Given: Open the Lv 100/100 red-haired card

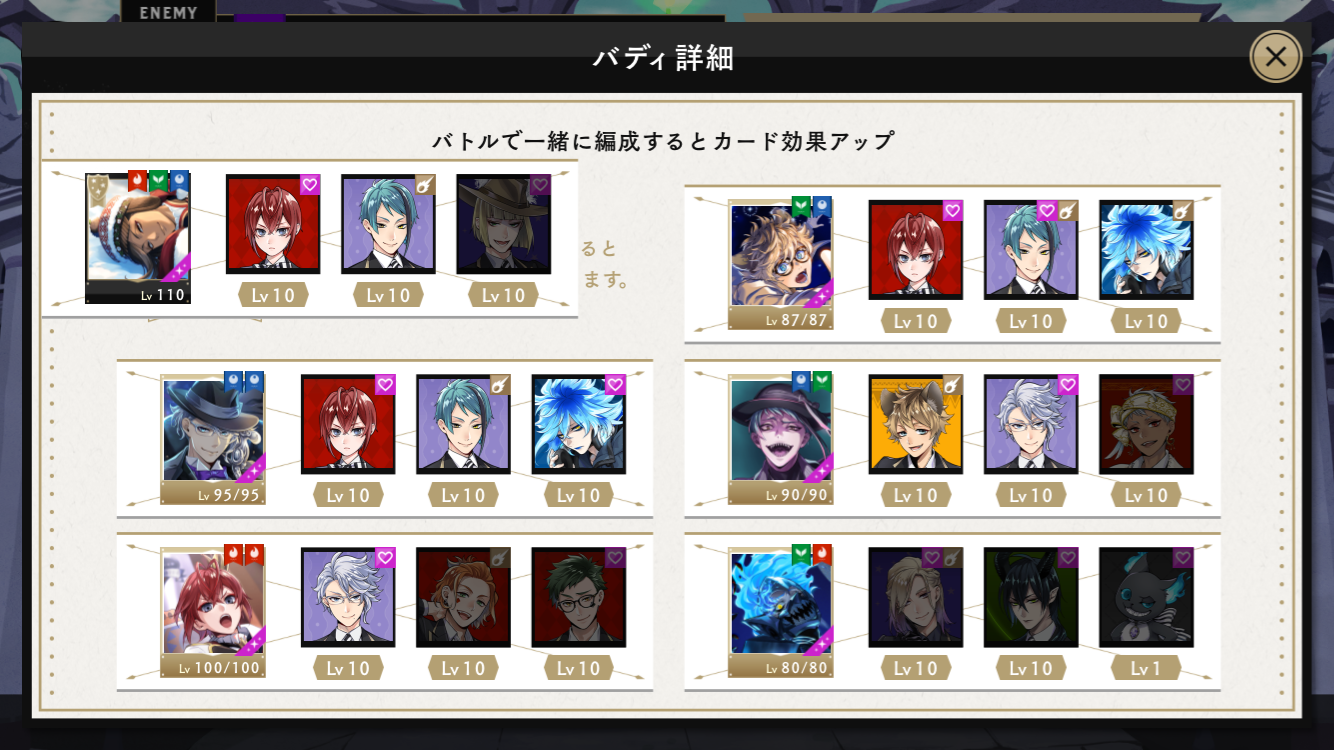Looking at the screenshot, I should (x=214, y=612).
